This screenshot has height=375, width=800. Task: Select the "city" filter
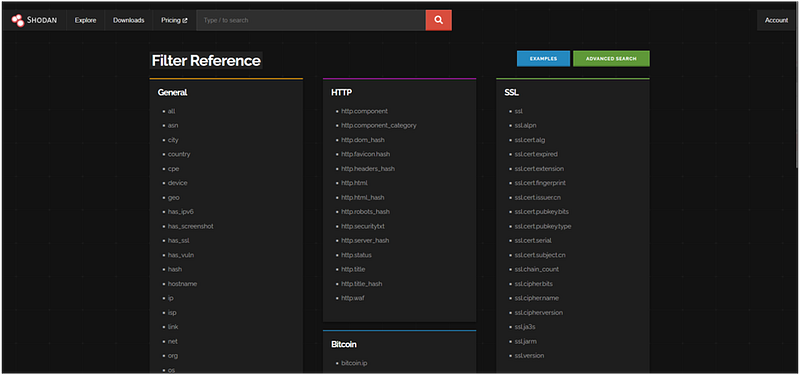[x=173, y=140]
